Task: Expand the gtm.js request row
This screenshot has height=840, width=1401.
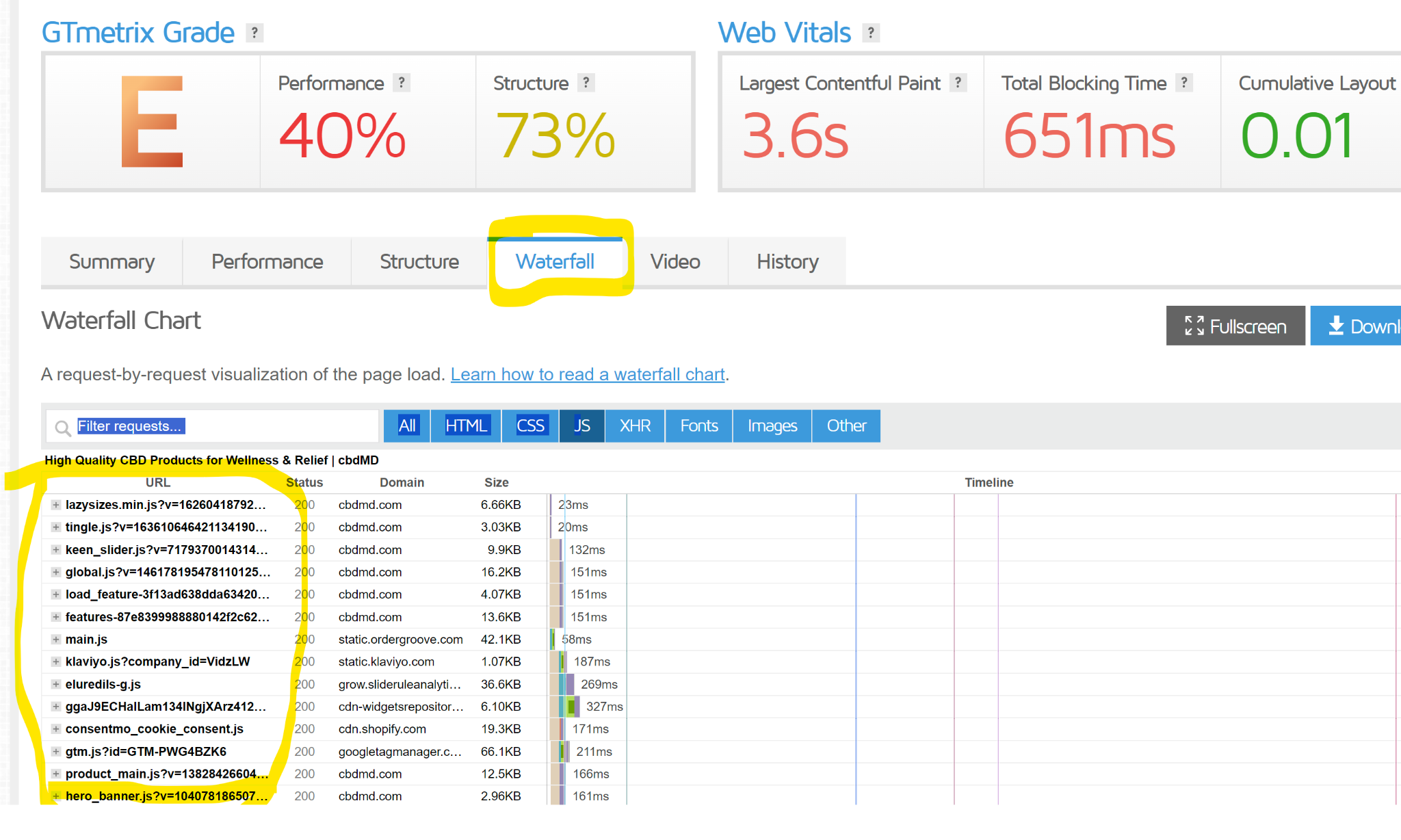Action: click(x=56, y=752)
